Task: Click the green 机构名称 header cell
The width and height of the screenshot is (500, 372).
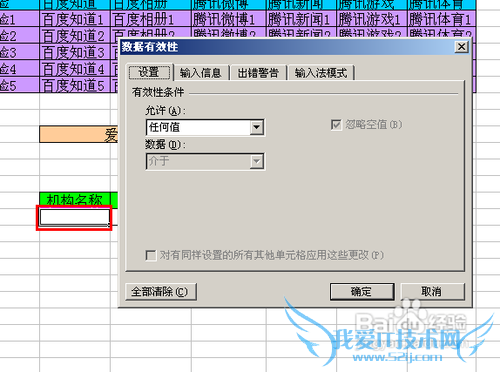Action: [75, 200]
